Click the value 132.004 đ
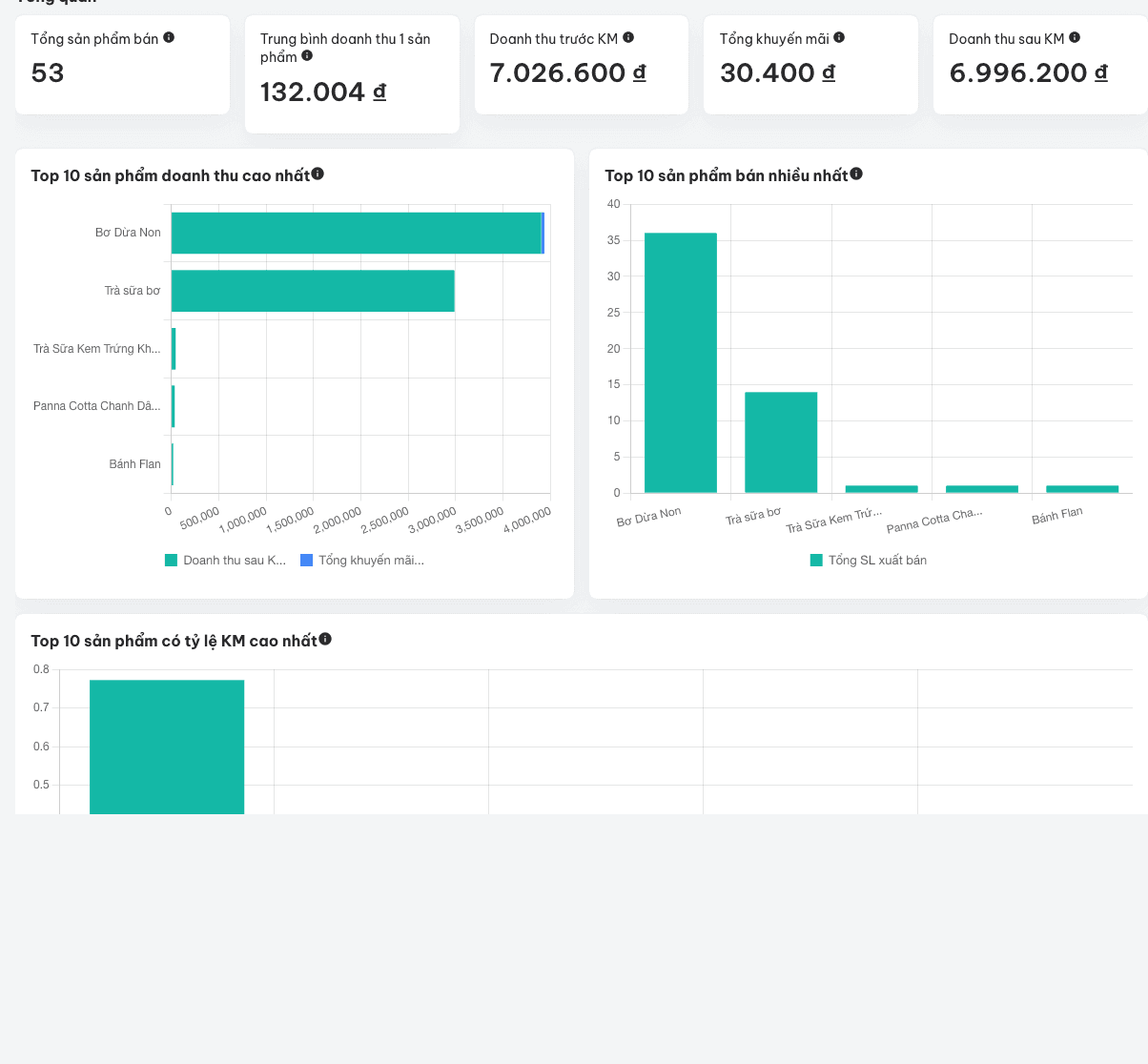Screen dimensions: 1148x1064 (x=323, y=92)
